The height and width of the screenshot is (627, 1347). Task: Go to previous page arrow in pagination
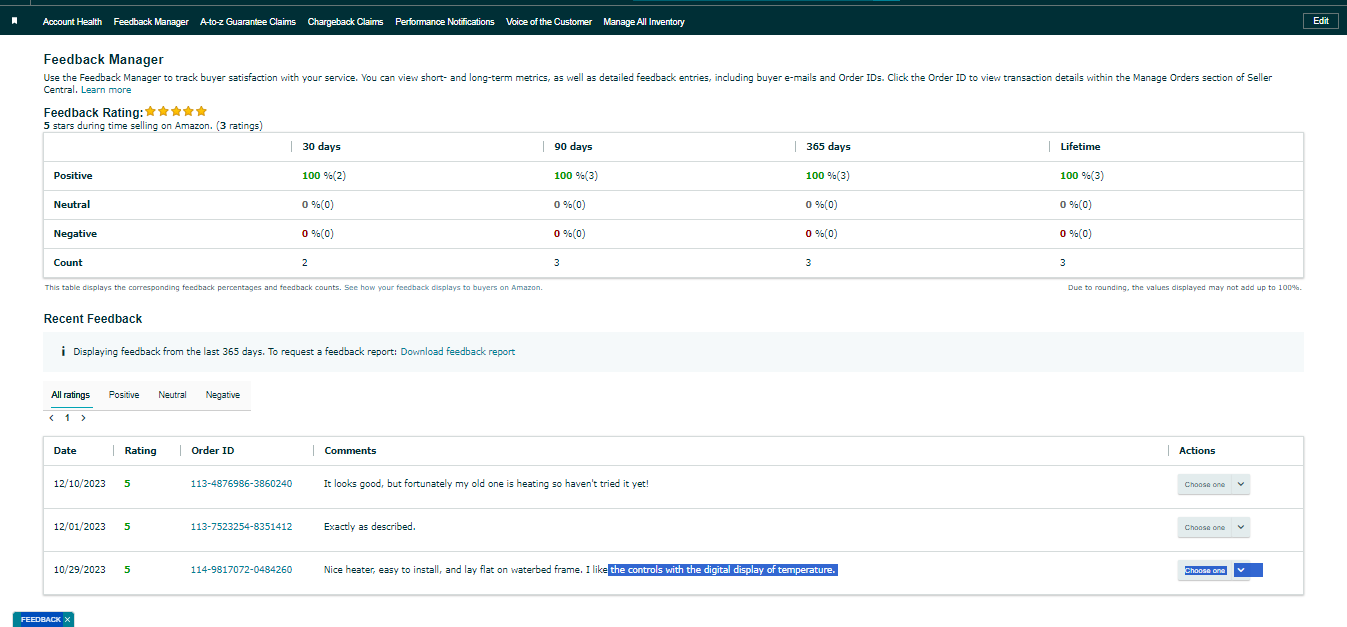pyautogui.click(x=51, y=418)
